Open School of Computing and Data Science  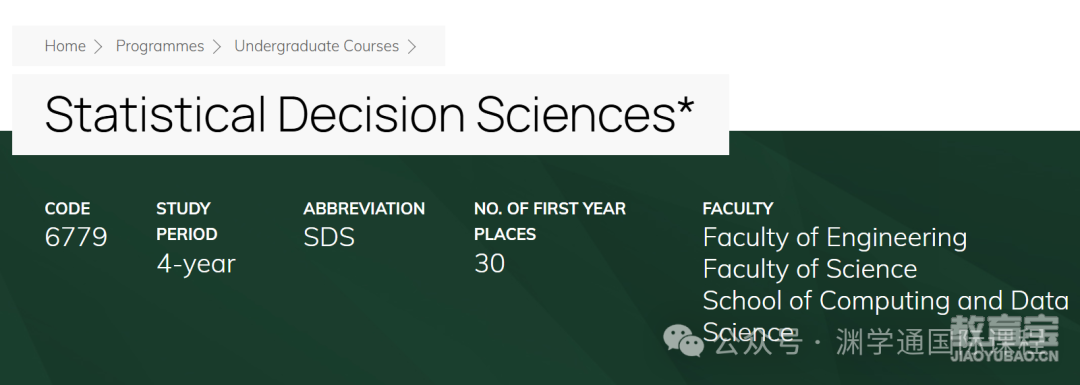(x=886, y=317)
